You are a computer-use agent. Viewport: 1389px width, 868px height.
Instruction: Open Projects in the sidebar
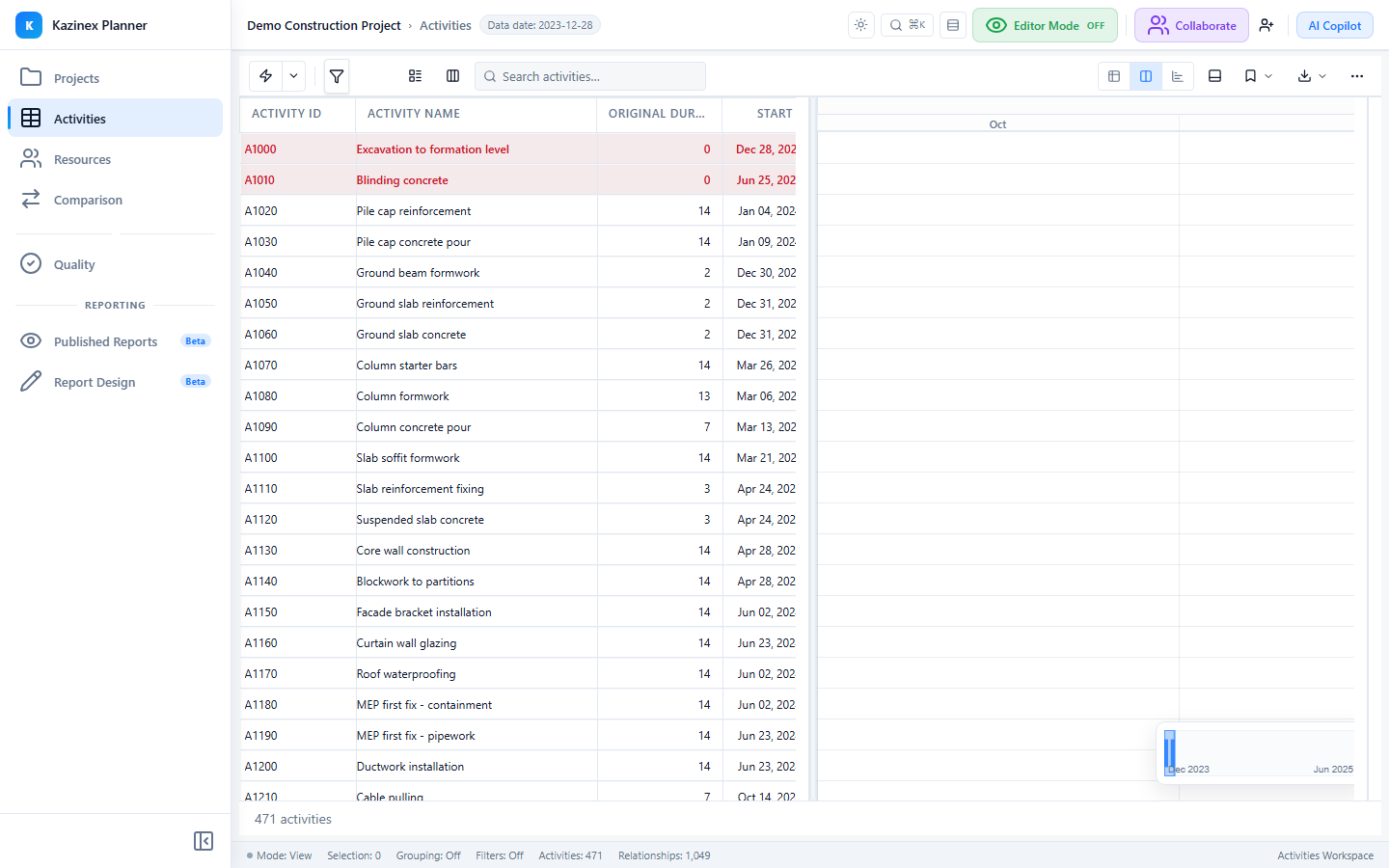coord(116,78)
